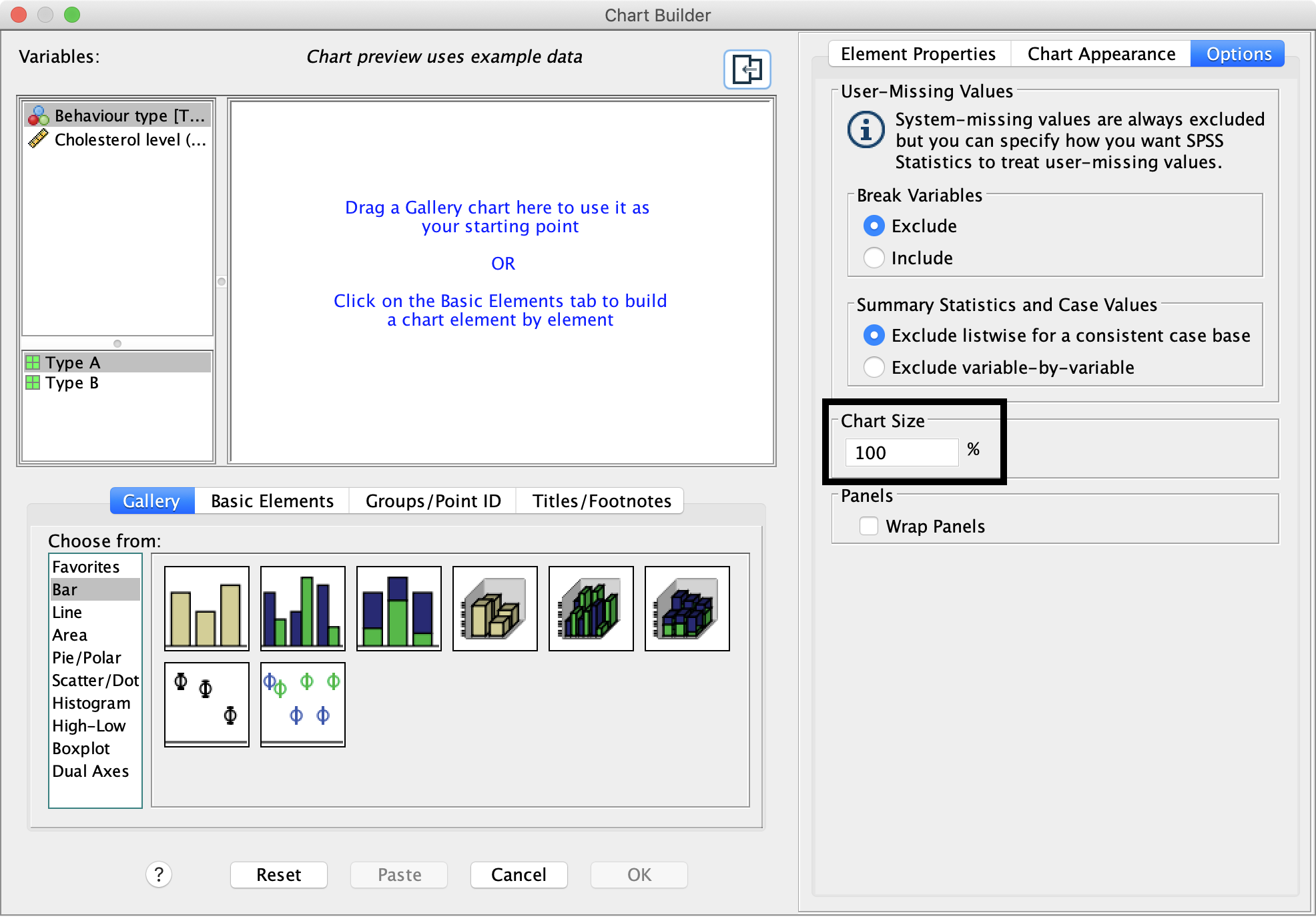Choose Exclude variable-by-variable option

click(874, 367)
